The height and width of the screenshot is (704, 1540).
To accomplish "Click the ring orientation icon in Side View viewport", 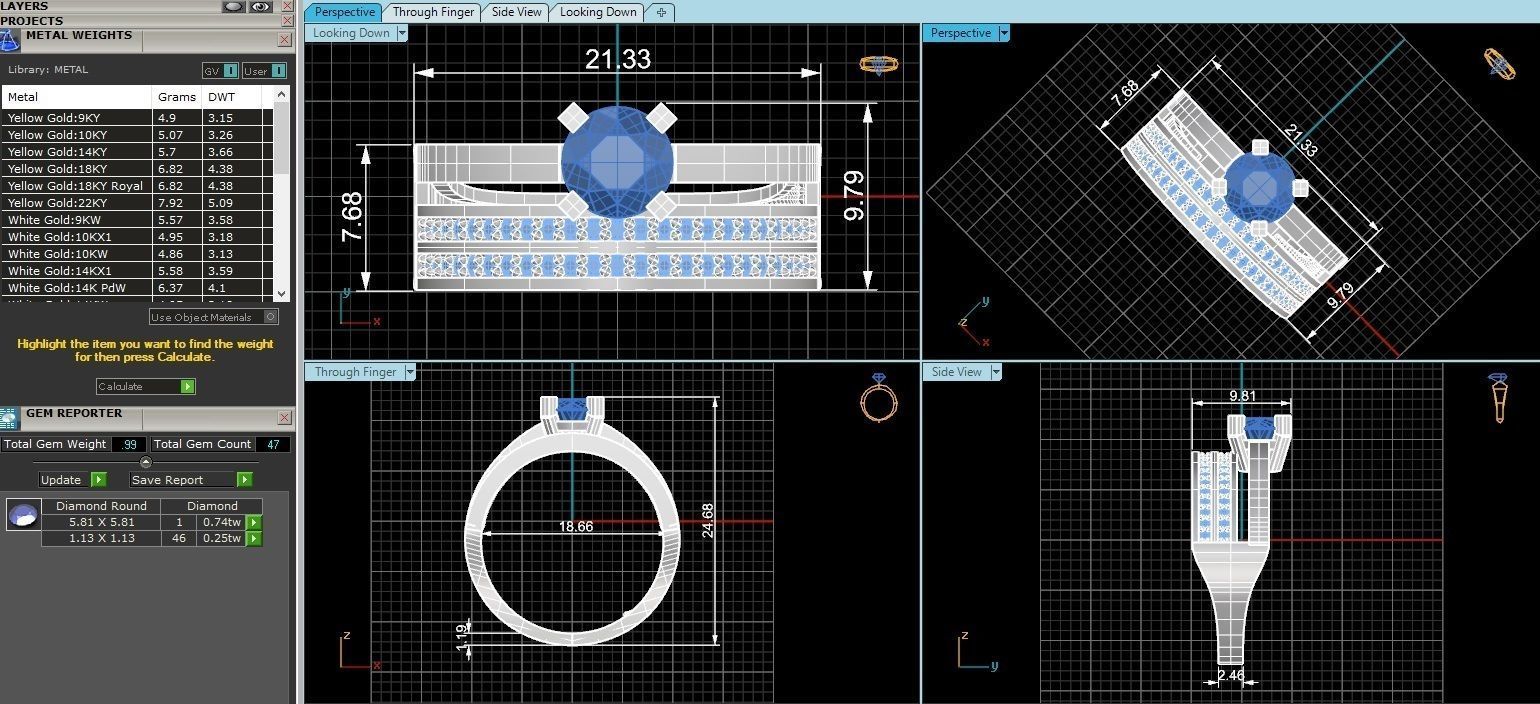I will click(1497, 398).
